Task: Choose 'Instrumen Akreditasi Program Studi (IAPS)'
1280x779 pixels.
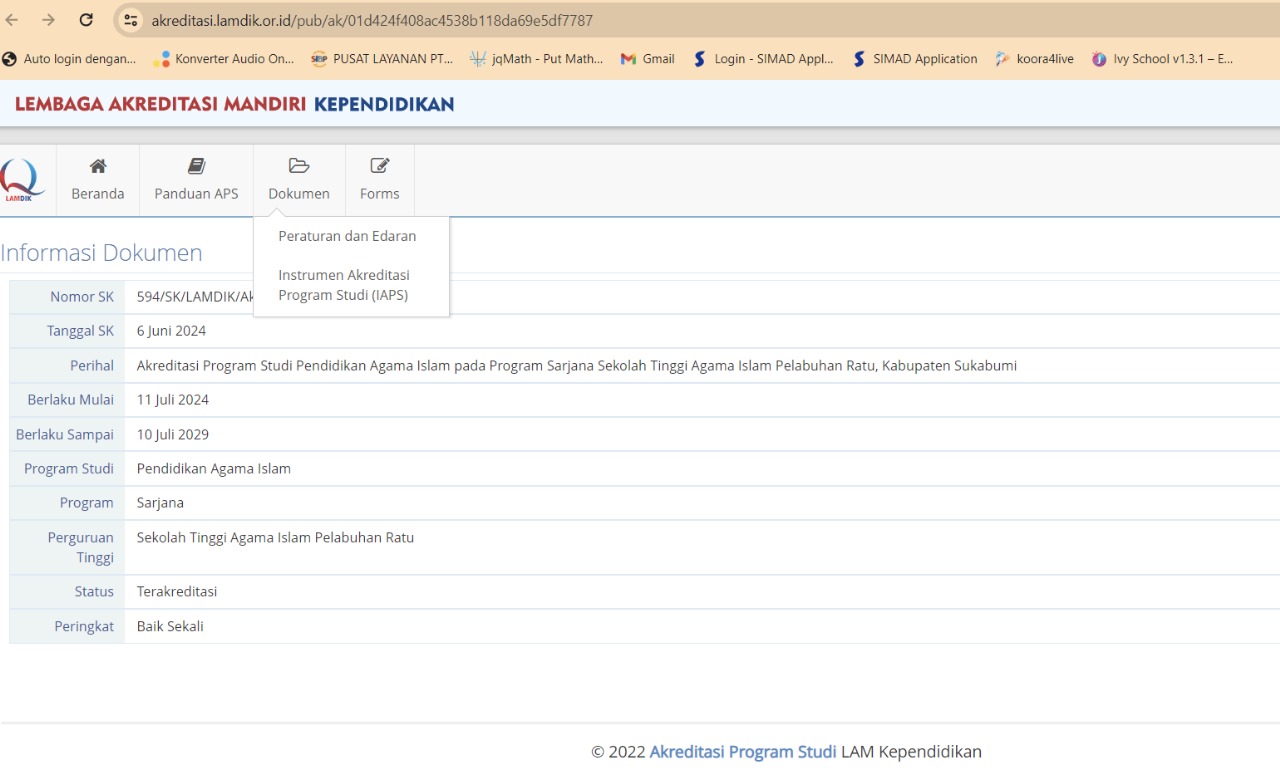Action: (x=344, y=285)
